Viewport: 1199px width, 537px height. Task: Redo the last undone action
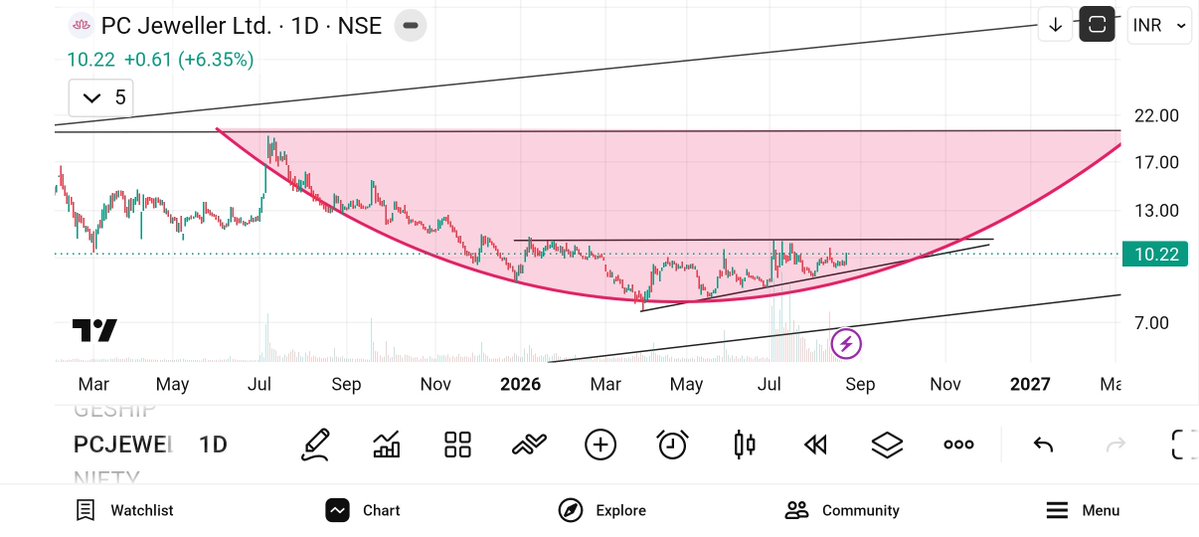tap(1116, 444)
